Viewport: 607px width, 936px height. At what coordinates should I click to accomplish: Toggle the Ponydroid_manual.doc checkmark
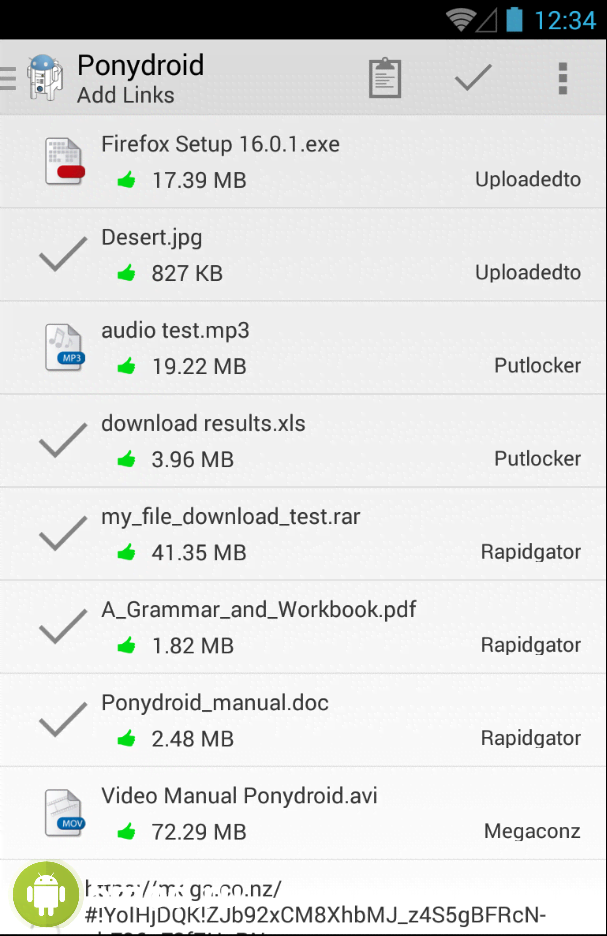62,720
